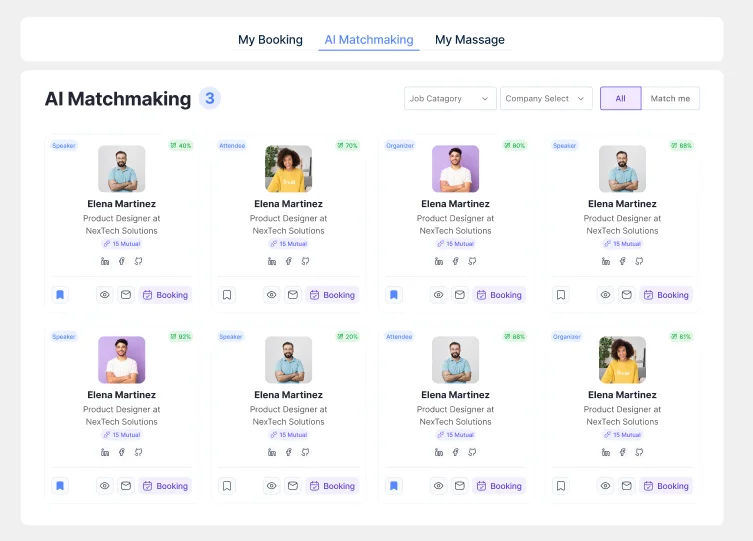Viewport: 753px width, 541px height.
Task: Click Booking on the 80% Organizer card
Action: (x=499, y=295)
